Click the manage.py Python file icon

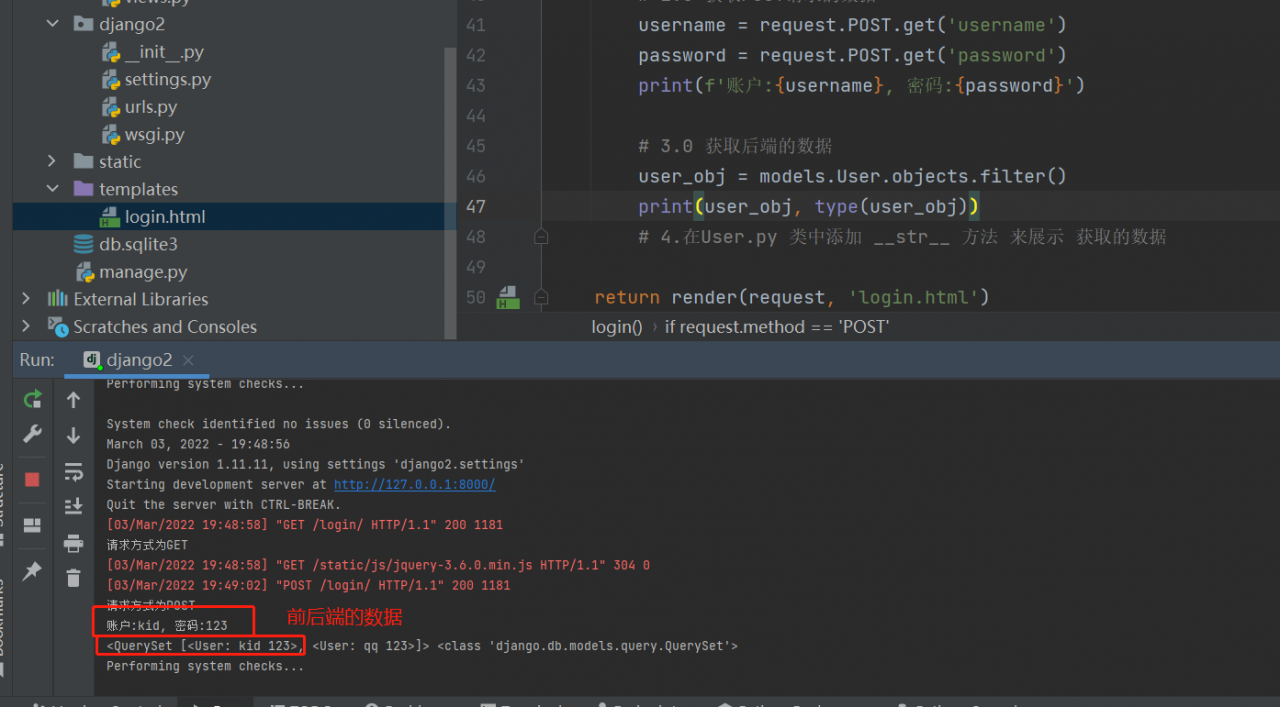coord(84,272)
